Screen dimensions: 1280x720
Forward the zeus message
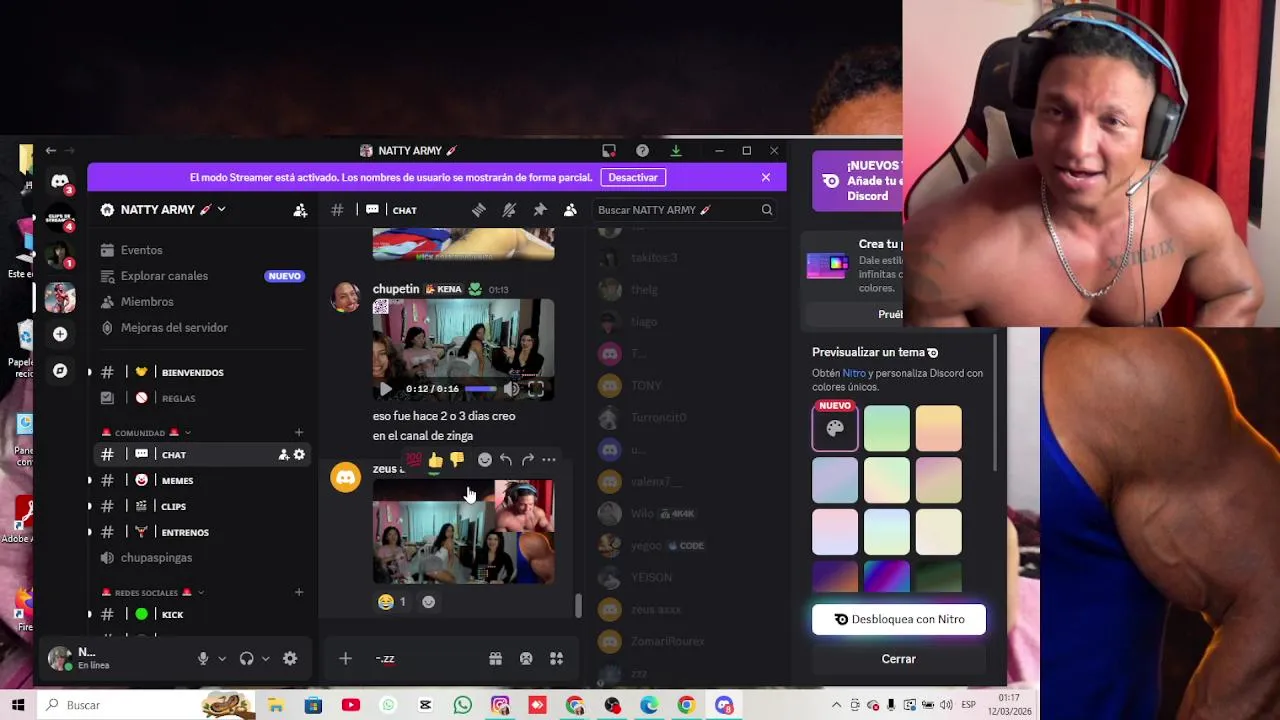527,460
